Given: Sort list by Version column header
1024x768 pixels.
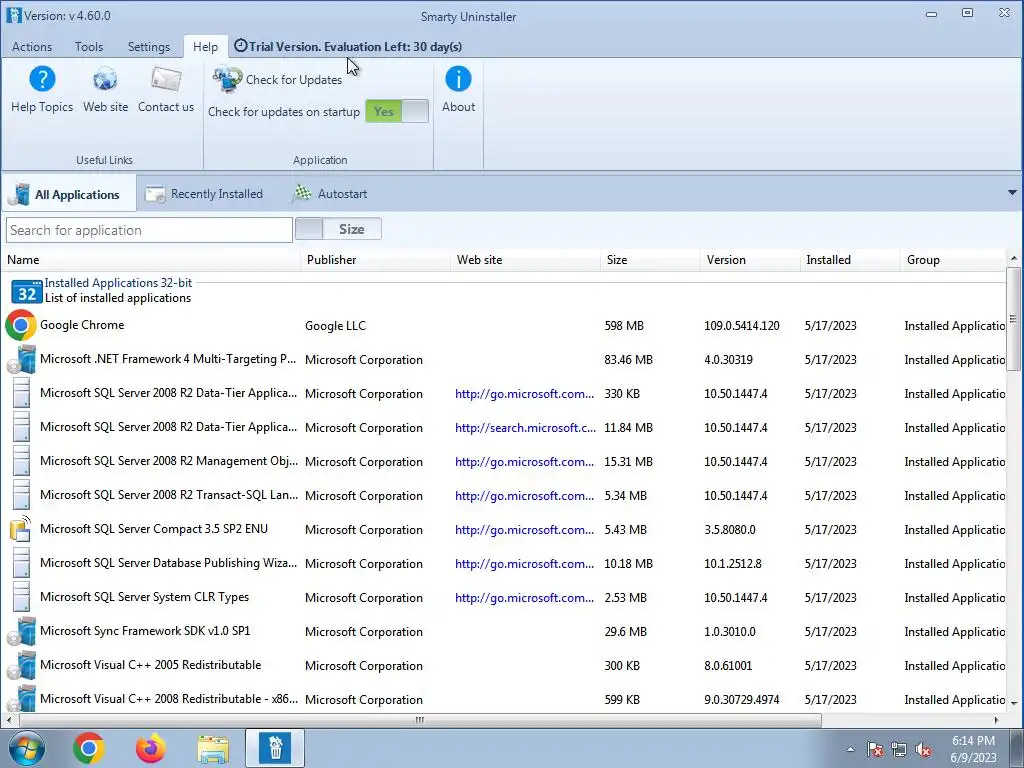Looking at the screenshot, I should (750, 260).
